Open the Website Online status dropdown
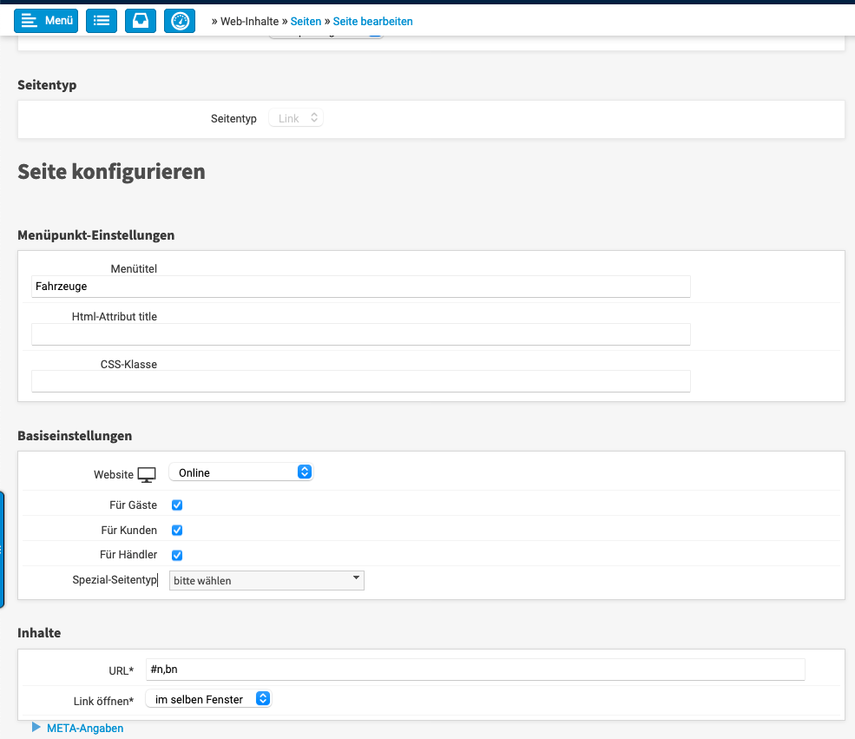855x739 pixels. pos(241,473)
